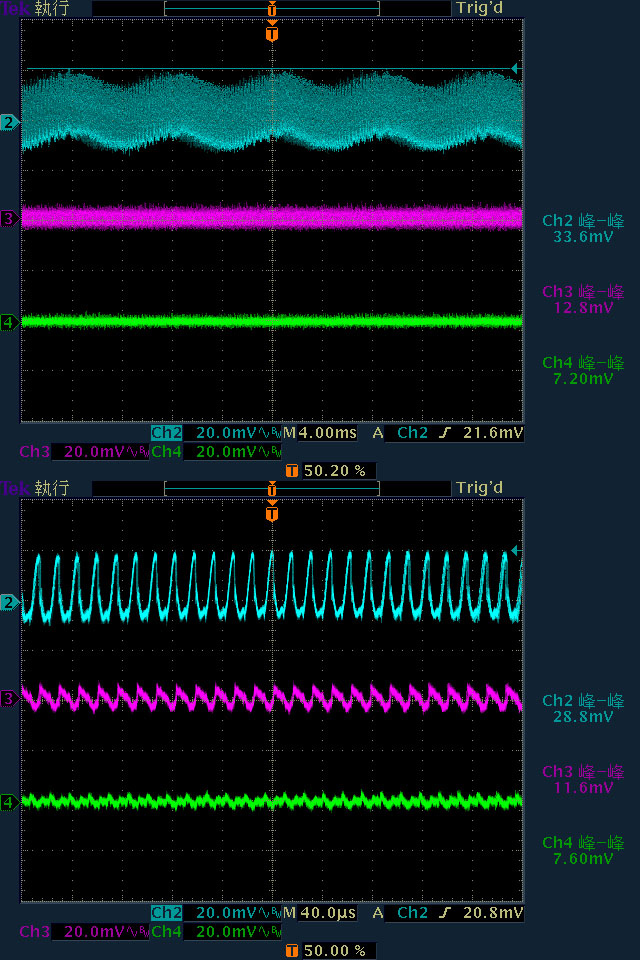
Task: Click the Tek logo above the 4.00ms capture
Action: tap(15, 9)
